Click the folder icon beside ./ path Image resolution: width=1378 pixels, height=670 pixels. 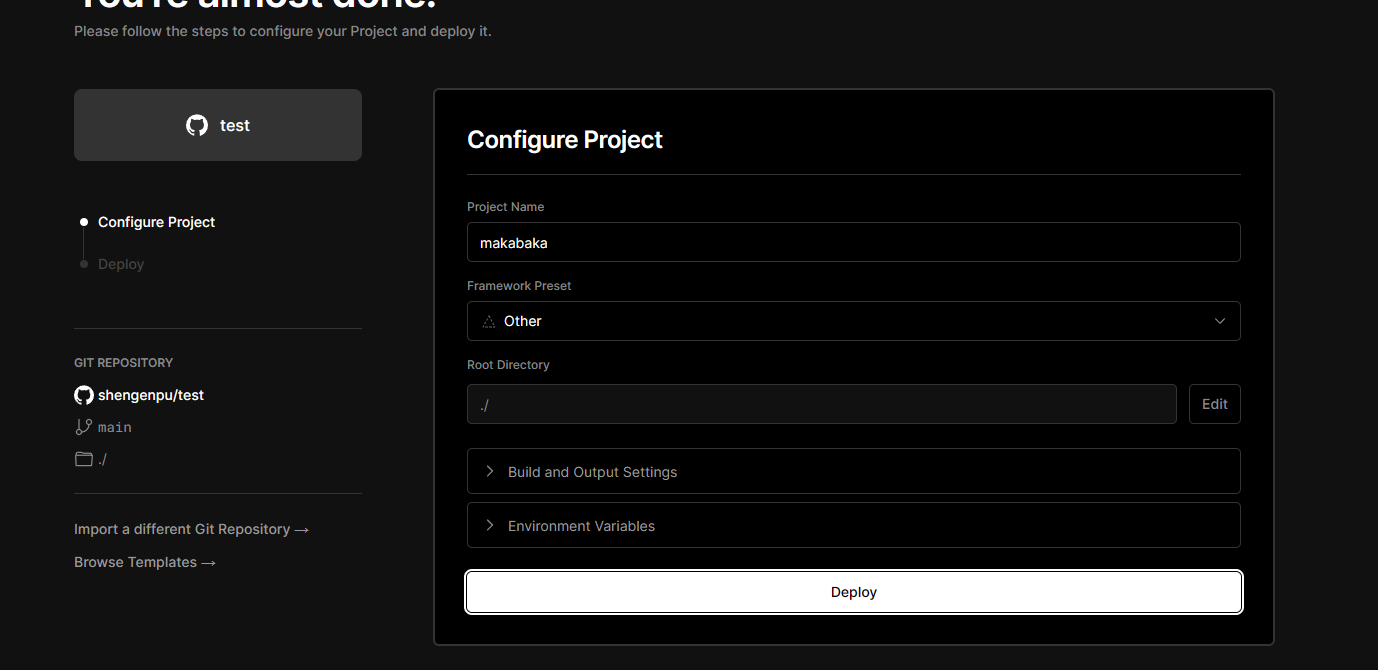click(x=84, y=459)
